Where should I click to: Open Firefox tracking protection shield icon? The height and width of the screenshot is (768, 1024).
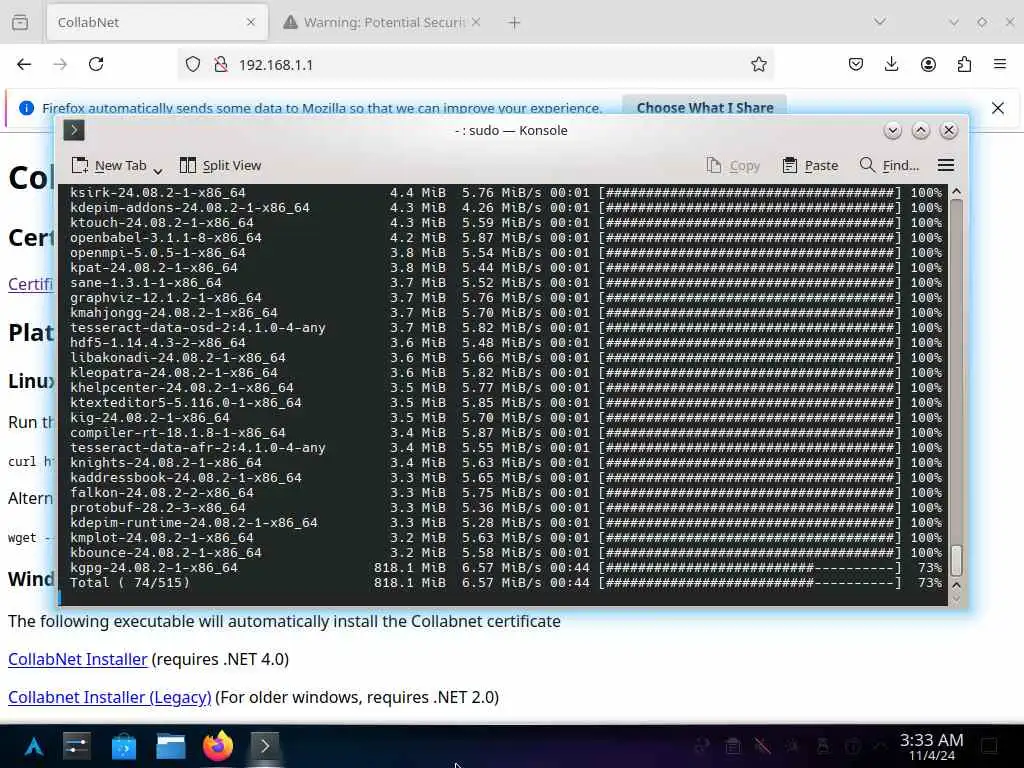[x=193, y=64]
